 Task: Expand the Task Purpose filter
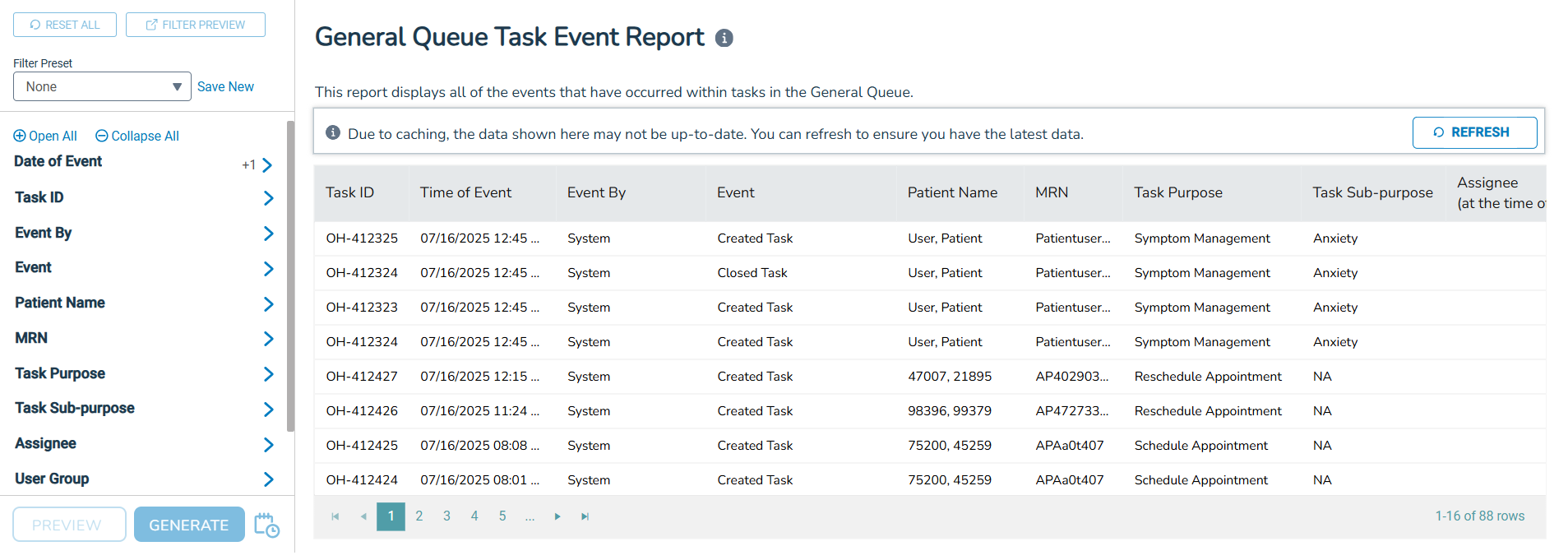point(268,374)
